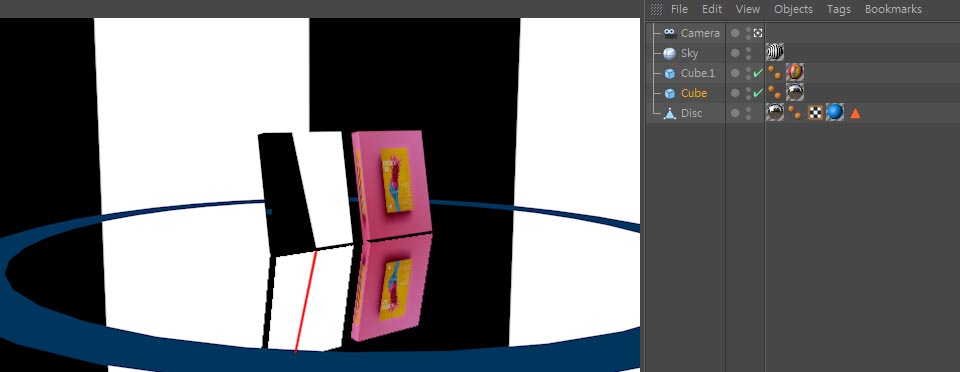Open the Tags menu
This screenshot has height=372, width=960.
(838, 9)
